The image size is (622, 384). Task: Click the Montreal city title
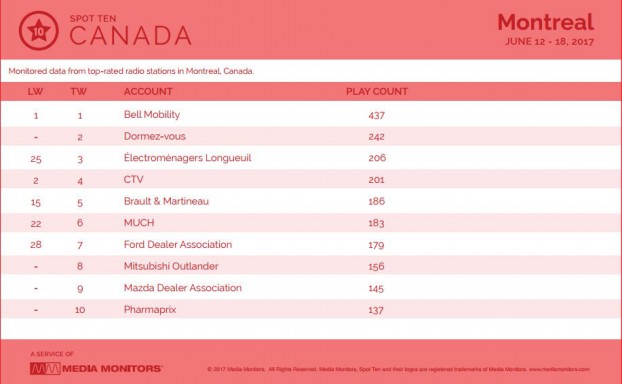tap(545, 22)
